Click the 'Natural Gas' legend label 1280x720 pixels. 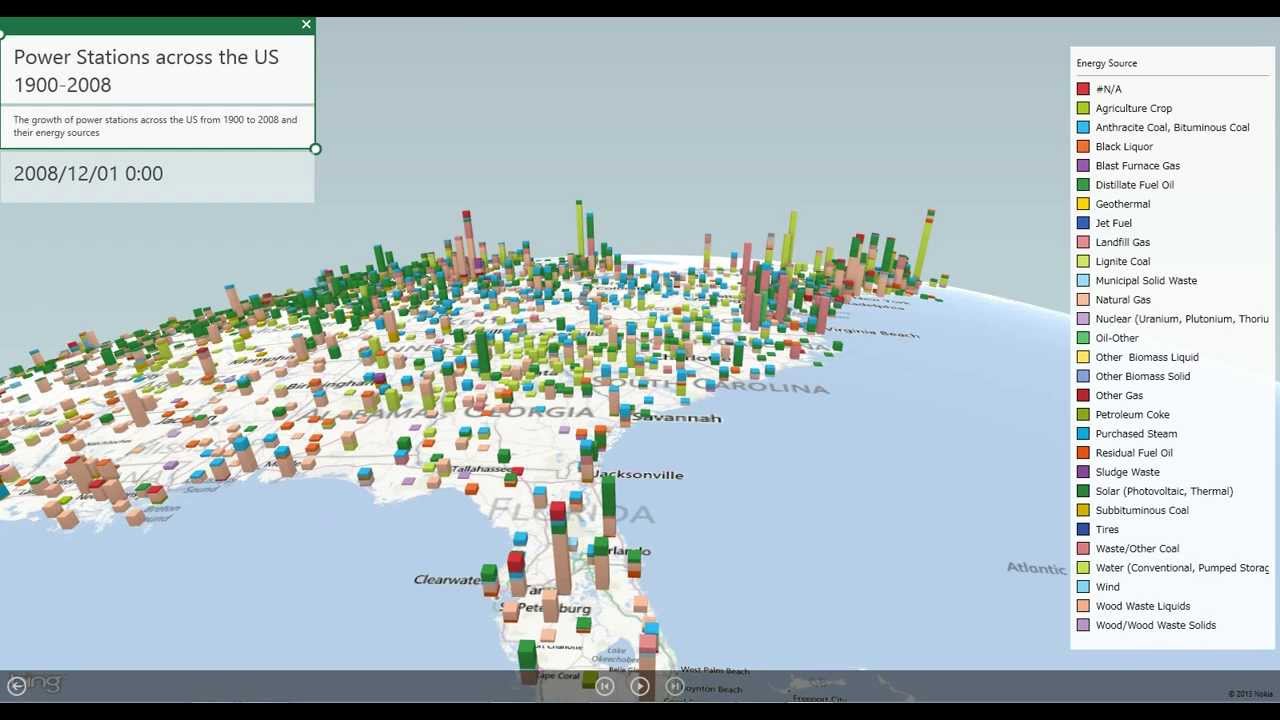(x=1123, y=300)
